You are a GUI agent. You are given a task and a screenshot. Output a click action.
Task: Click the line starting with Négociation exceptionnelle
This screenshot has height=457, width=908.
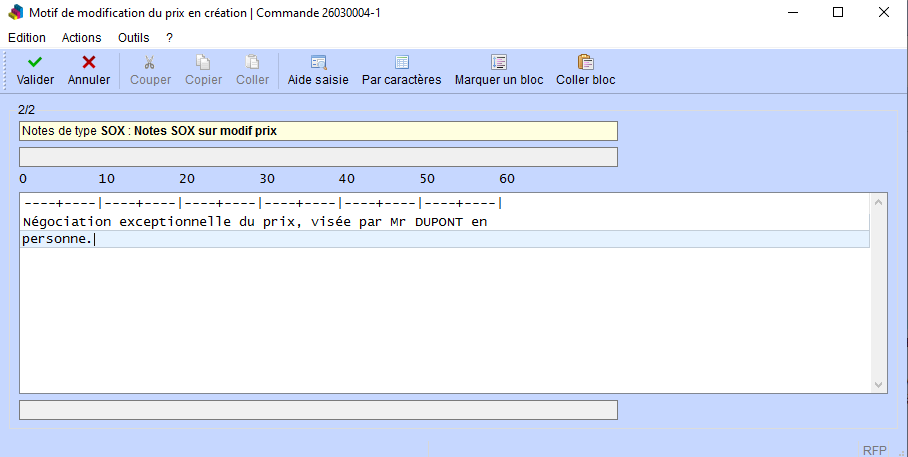coord(254,222)
